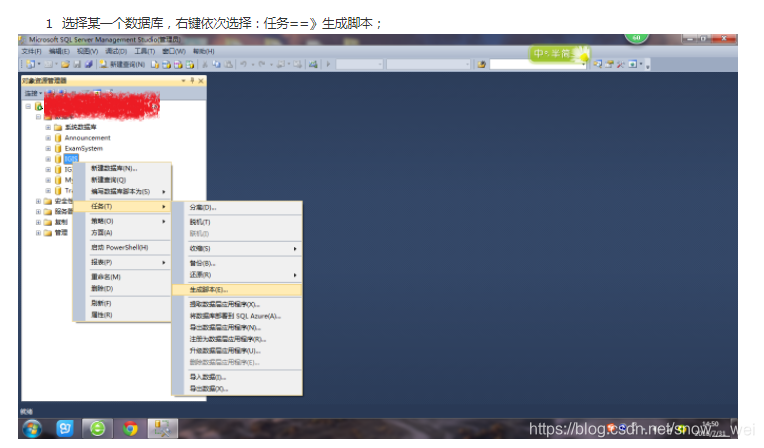The image size is (764, 448).
Task: Click the Save All toolbar icon
Action: pyautogui.click(x=88, y=64)
